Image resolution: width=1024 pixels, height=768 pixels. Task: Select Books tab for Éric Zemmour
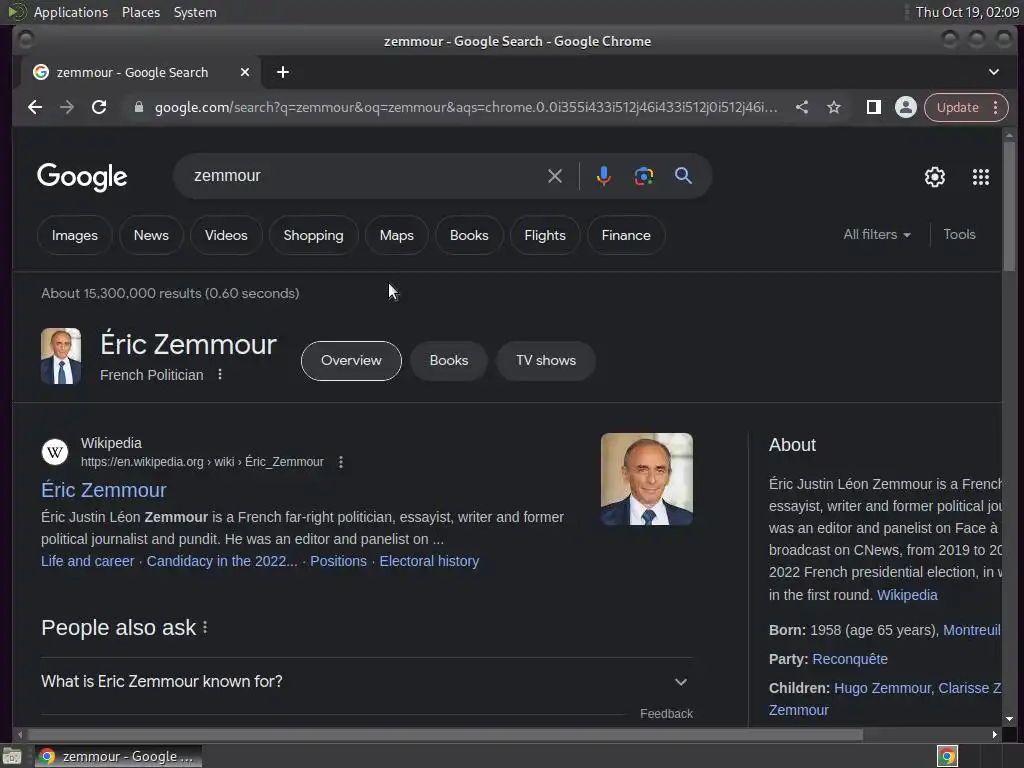449,360
